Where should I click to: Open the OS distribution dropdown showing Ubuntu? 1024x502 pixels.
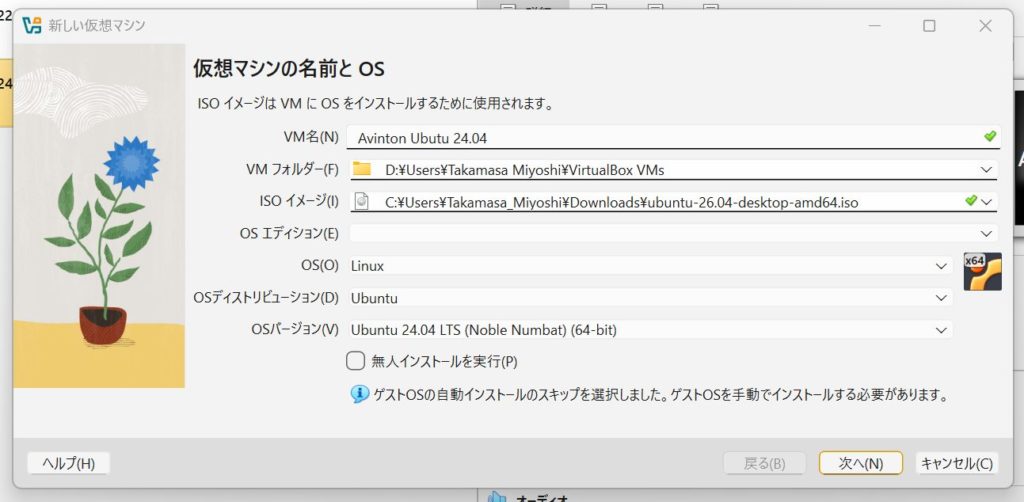[650, 298]
